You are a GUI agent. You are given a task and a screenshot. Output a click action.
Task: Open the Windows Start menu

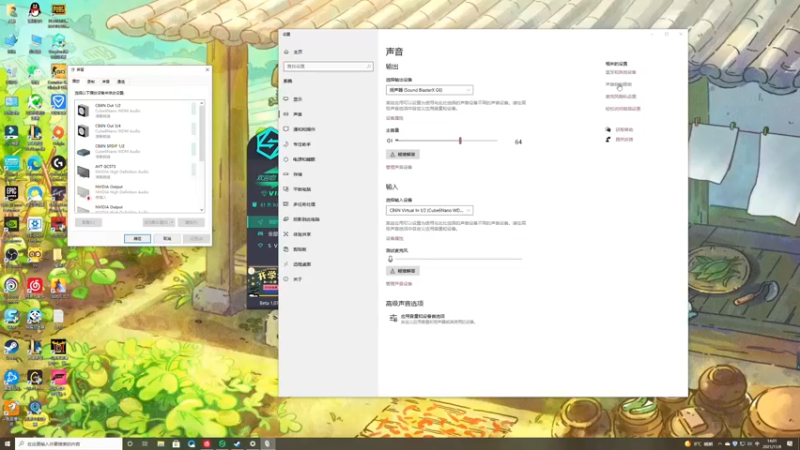tap(7, 444)
